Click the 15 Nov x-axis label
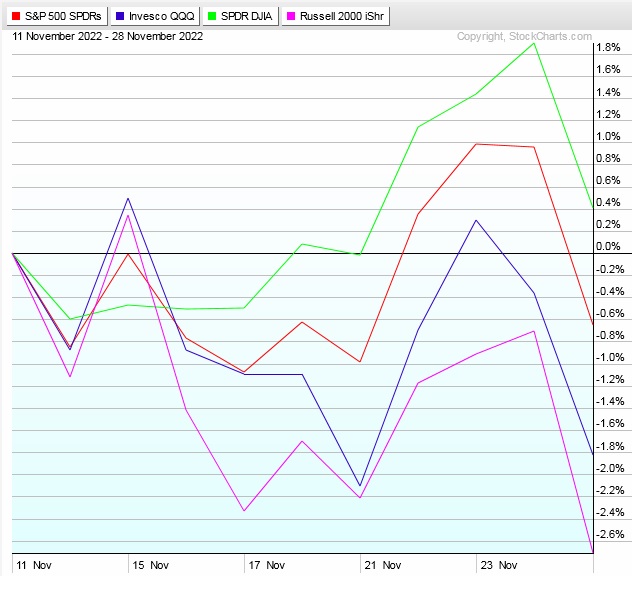Viewport: 632px width, 600px height. click(x=150, y=565)
